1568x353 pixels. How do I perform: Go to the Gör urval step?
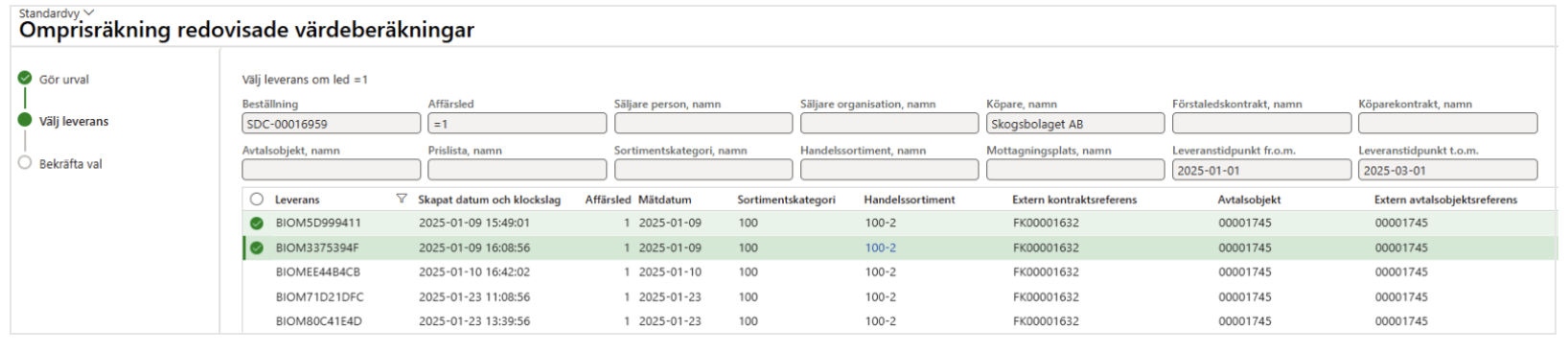64,80
